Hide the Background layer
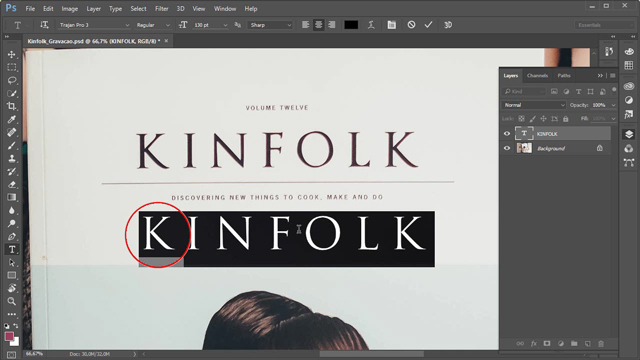 [x=507, y=149]
